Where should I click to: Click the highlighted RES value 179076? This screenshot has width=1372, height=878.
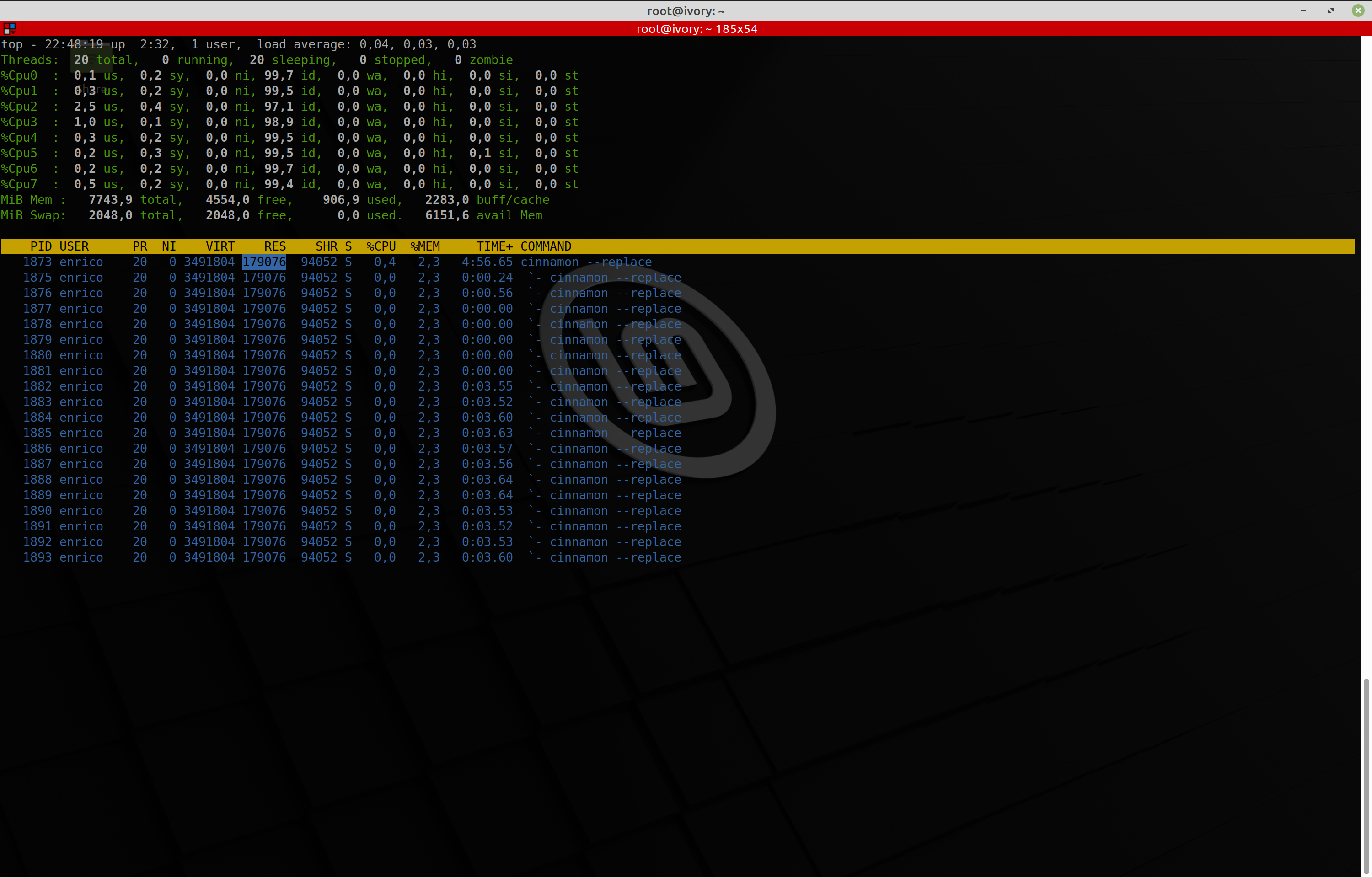(264, 262)
